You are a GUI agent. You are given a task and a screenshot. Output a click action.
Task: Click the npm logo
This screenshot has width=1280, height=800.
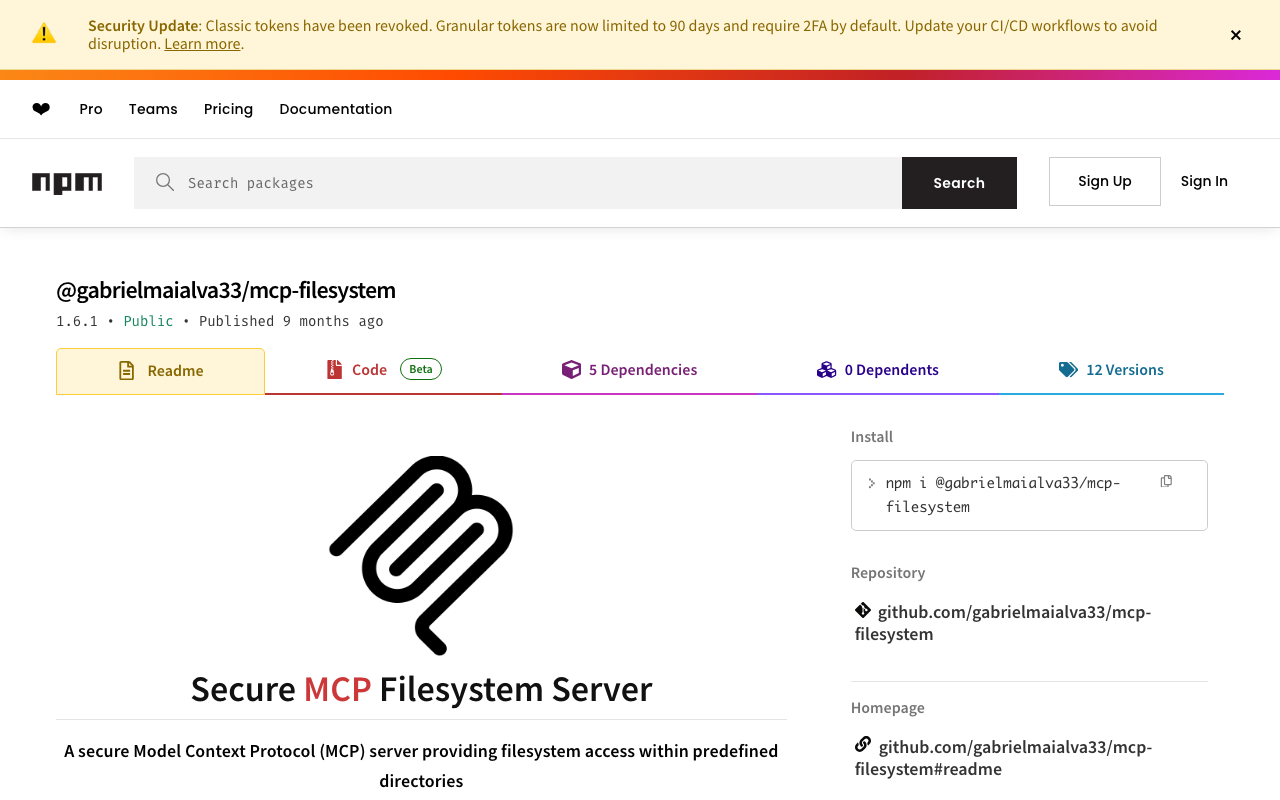tap(67, 183)
